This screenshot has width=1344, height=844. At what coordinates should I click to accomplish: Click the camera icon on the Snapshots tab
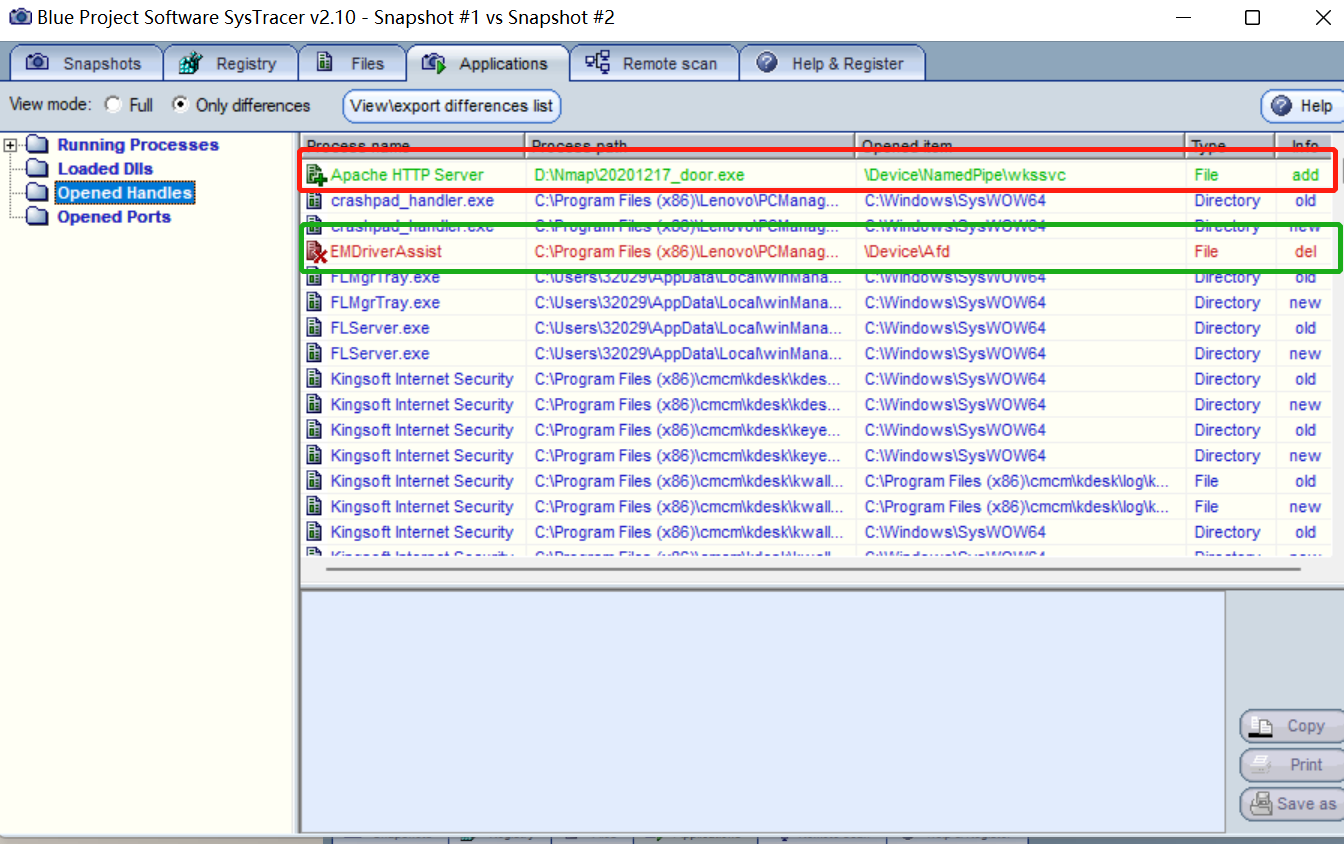tap(37, 63)
